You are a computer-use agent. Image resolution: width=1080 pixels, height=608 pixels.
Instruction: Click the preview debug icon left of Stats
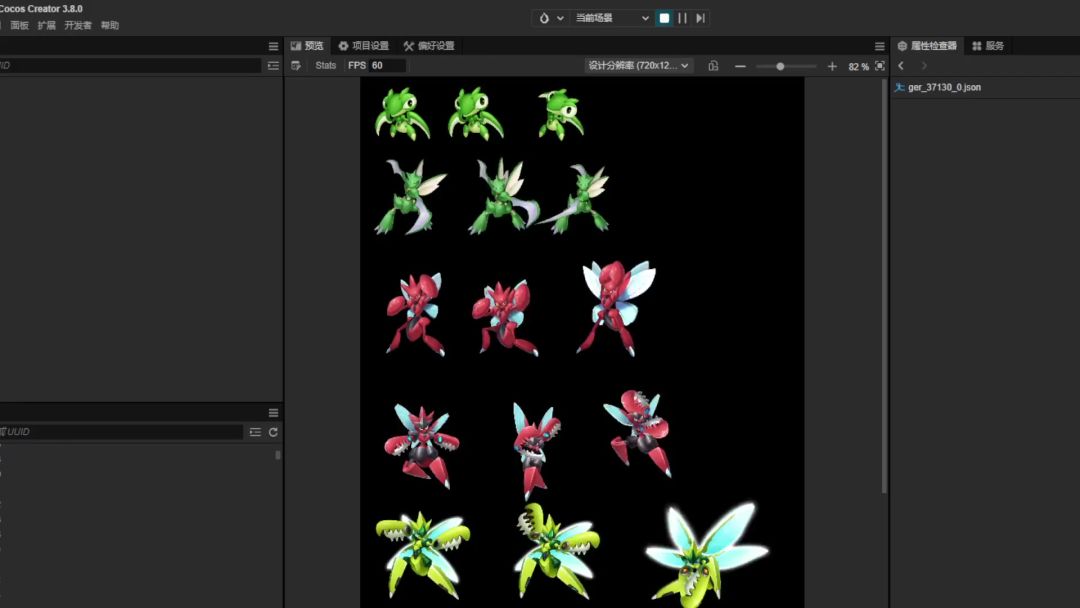(295, 65)
